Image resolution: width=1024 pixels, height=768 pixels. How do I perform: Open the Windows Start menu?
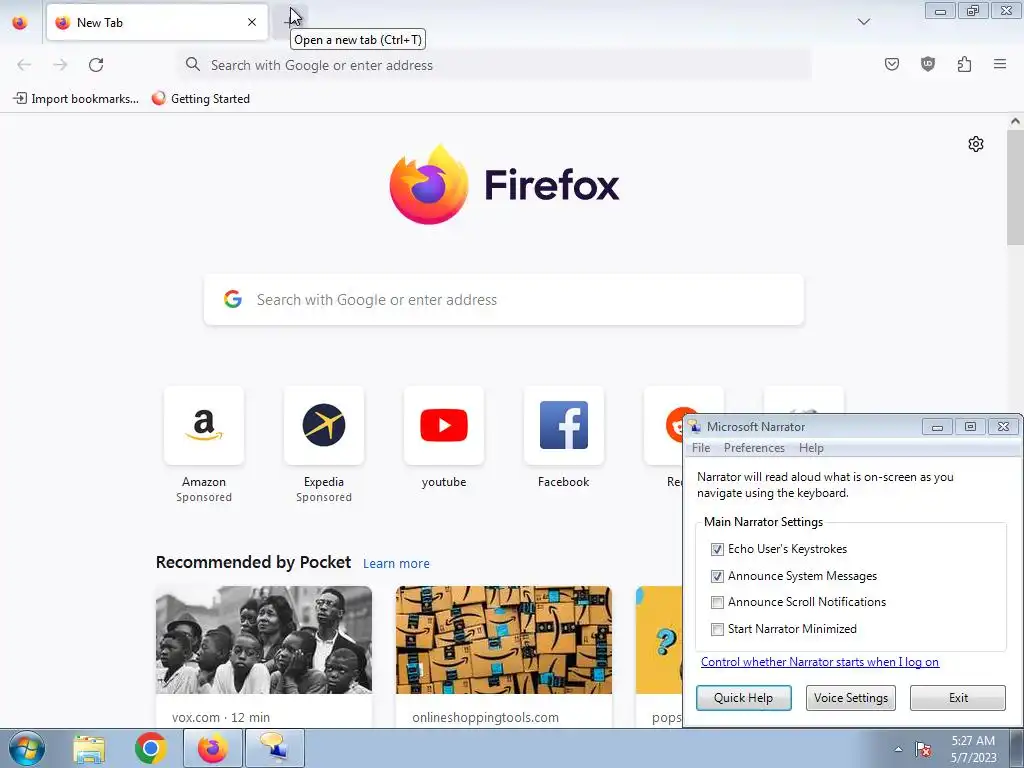27,748
